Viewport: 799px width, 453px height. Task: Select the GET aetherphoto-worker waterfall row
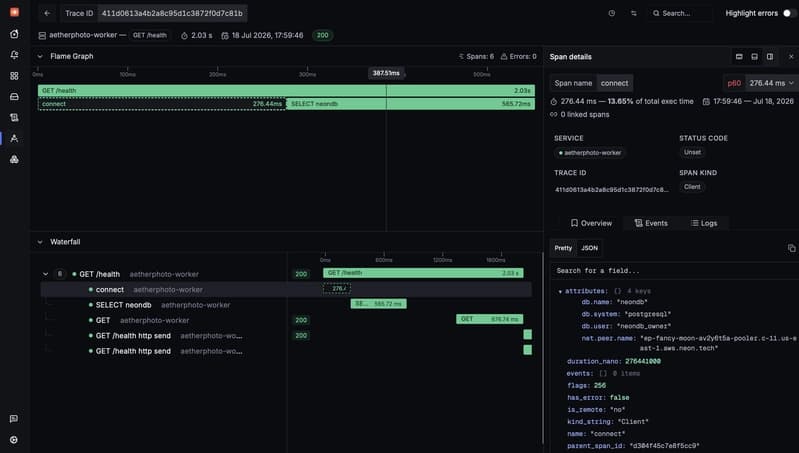point(286,320)
